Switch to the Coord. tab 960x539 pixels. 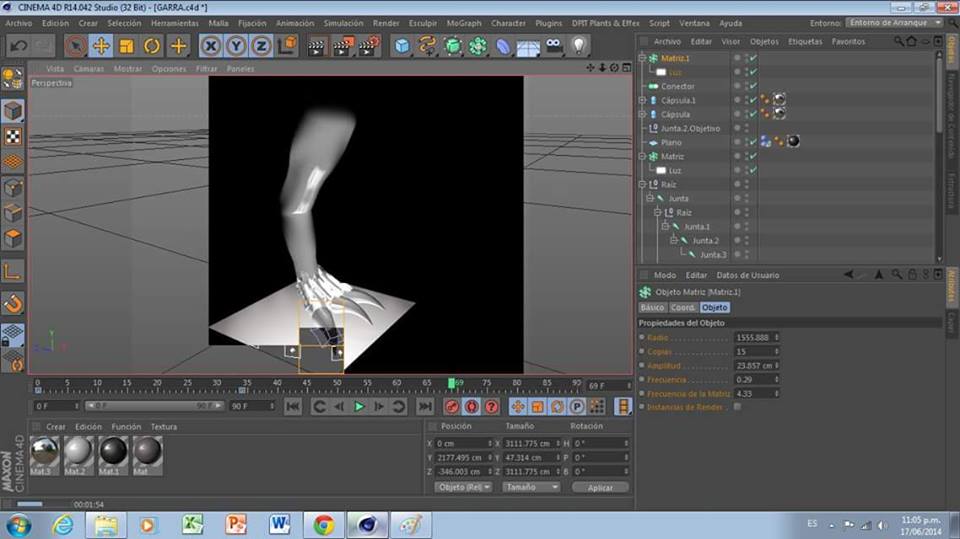click(683, 307)
